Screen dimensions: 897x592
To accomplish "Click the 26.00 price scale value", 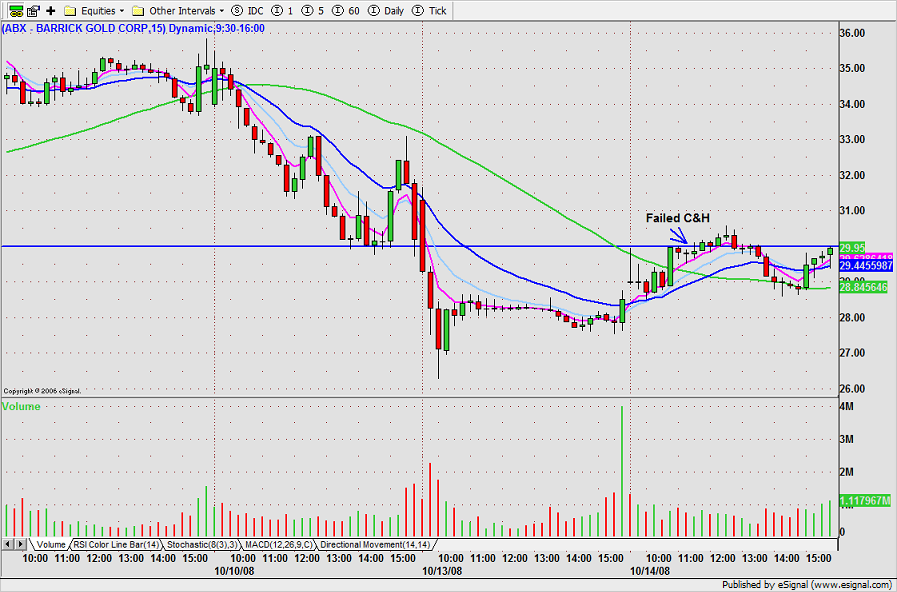I will click(x=852, y=389).
